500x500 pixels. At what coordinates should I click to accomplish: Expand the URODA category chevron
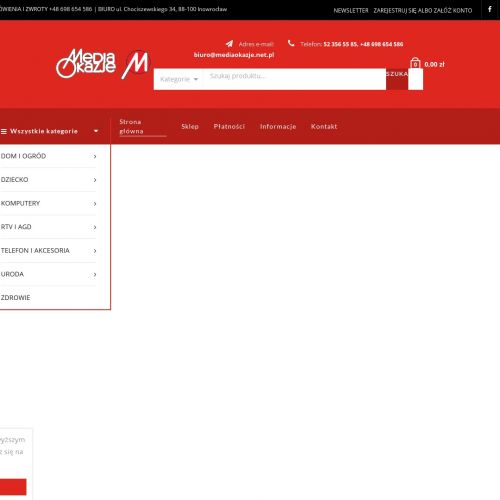click(x=95, y=275)
